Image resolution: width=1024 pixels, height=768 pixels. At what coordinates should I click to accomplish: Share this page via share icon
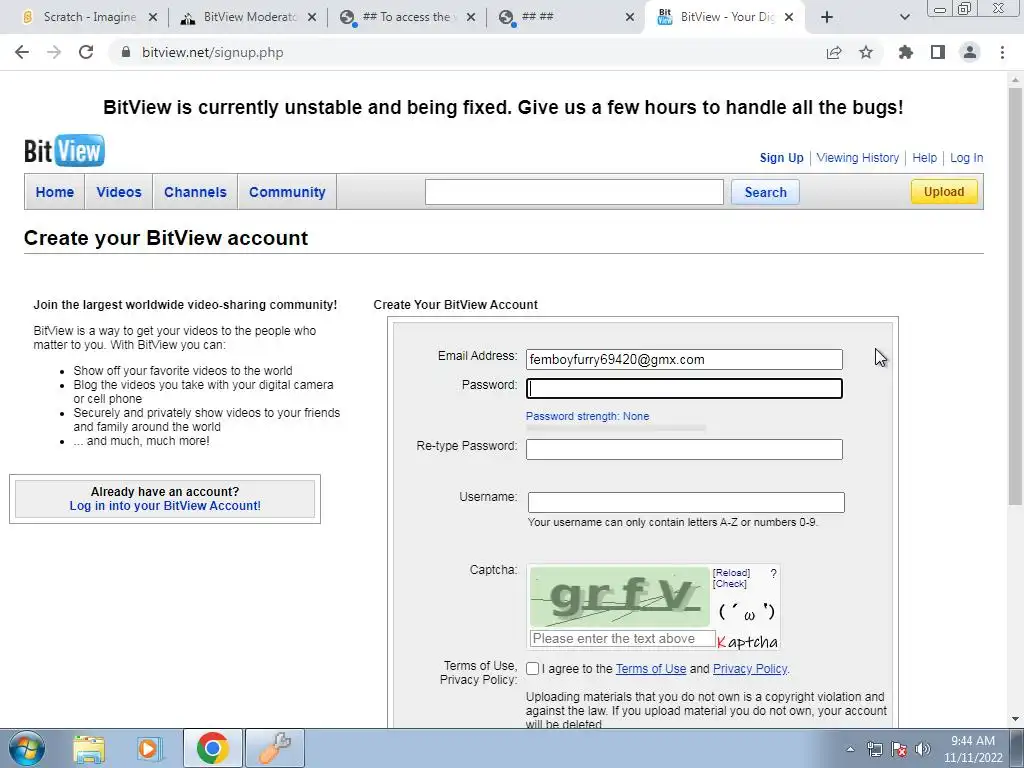pyautogui.click(x=834, y=52)
